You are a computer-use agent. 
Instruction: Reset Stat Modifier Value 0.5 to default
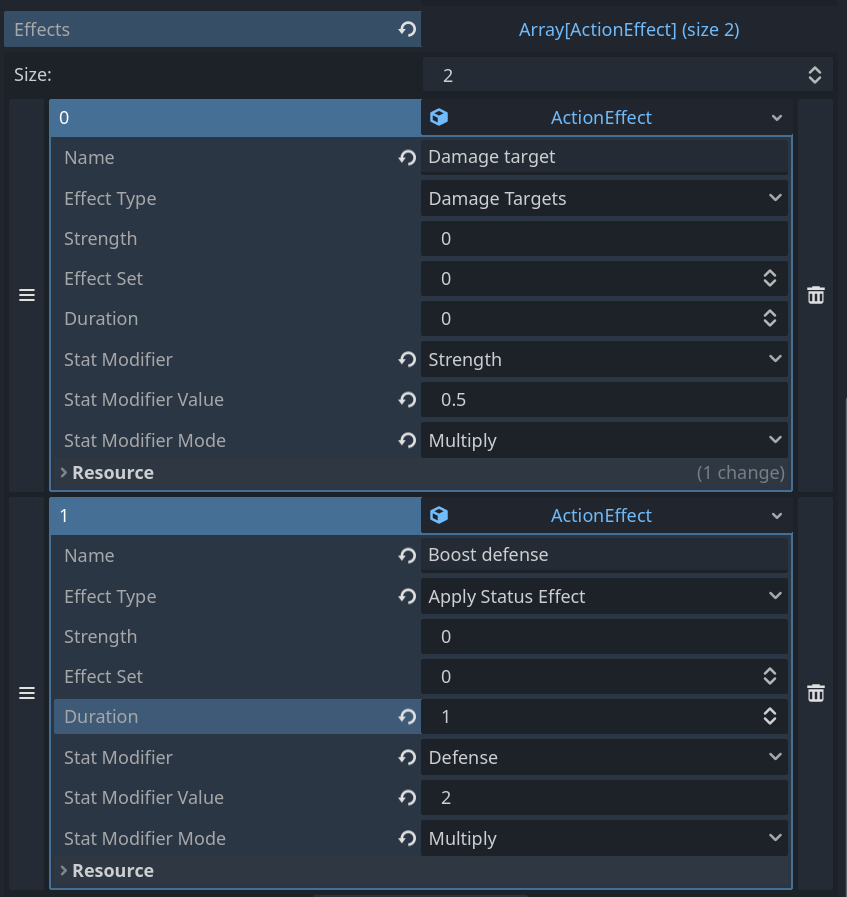[x=407, y=399]
